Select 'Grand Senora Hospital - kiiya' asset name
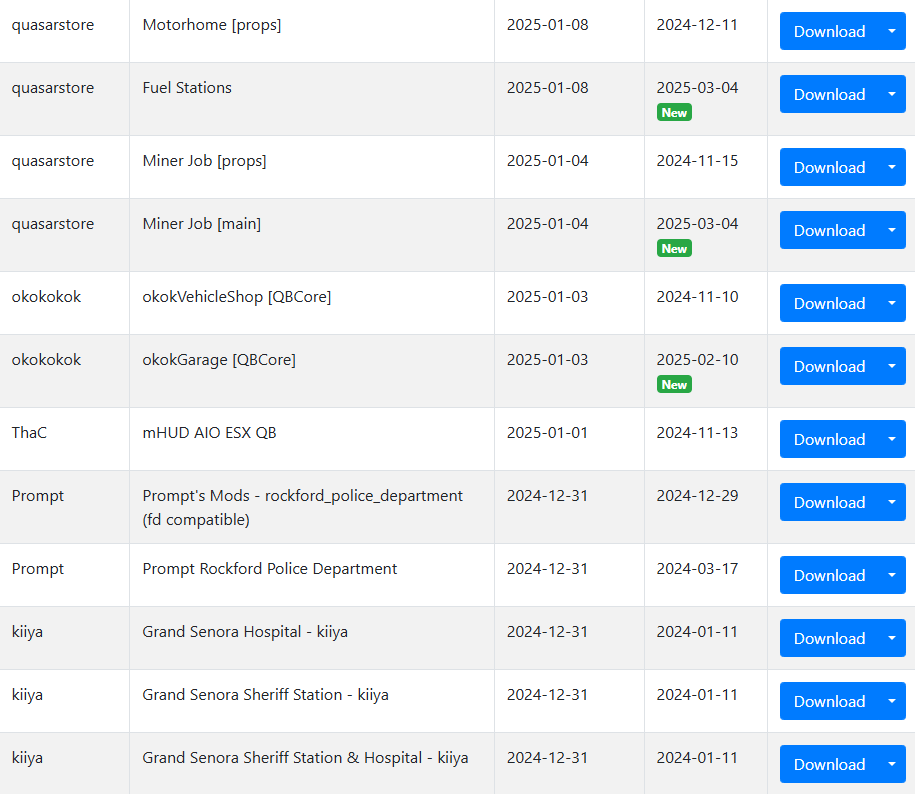This screenshot has width=915, height=794. [245, 632]
